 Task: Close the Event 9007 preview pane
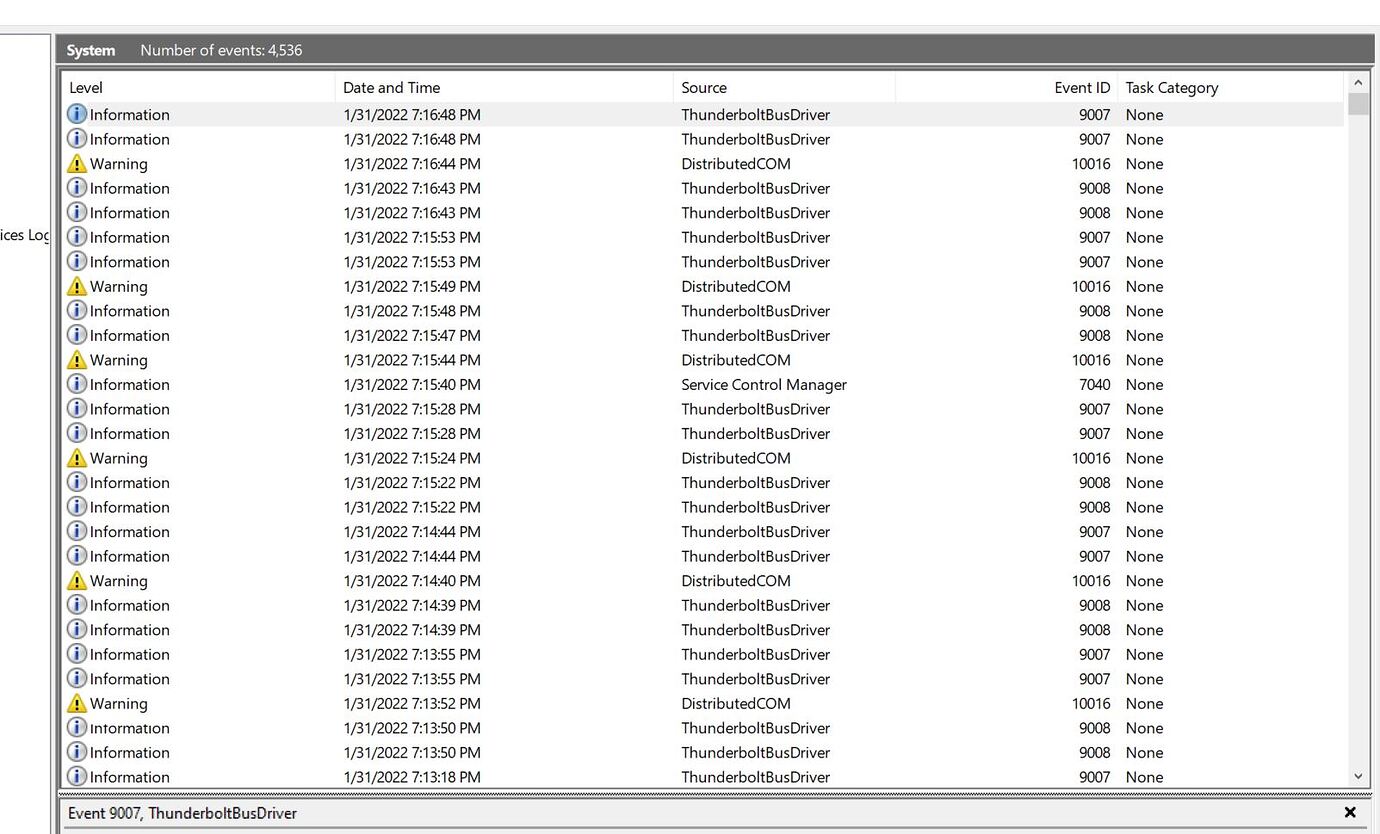[x=1350, y=812]
